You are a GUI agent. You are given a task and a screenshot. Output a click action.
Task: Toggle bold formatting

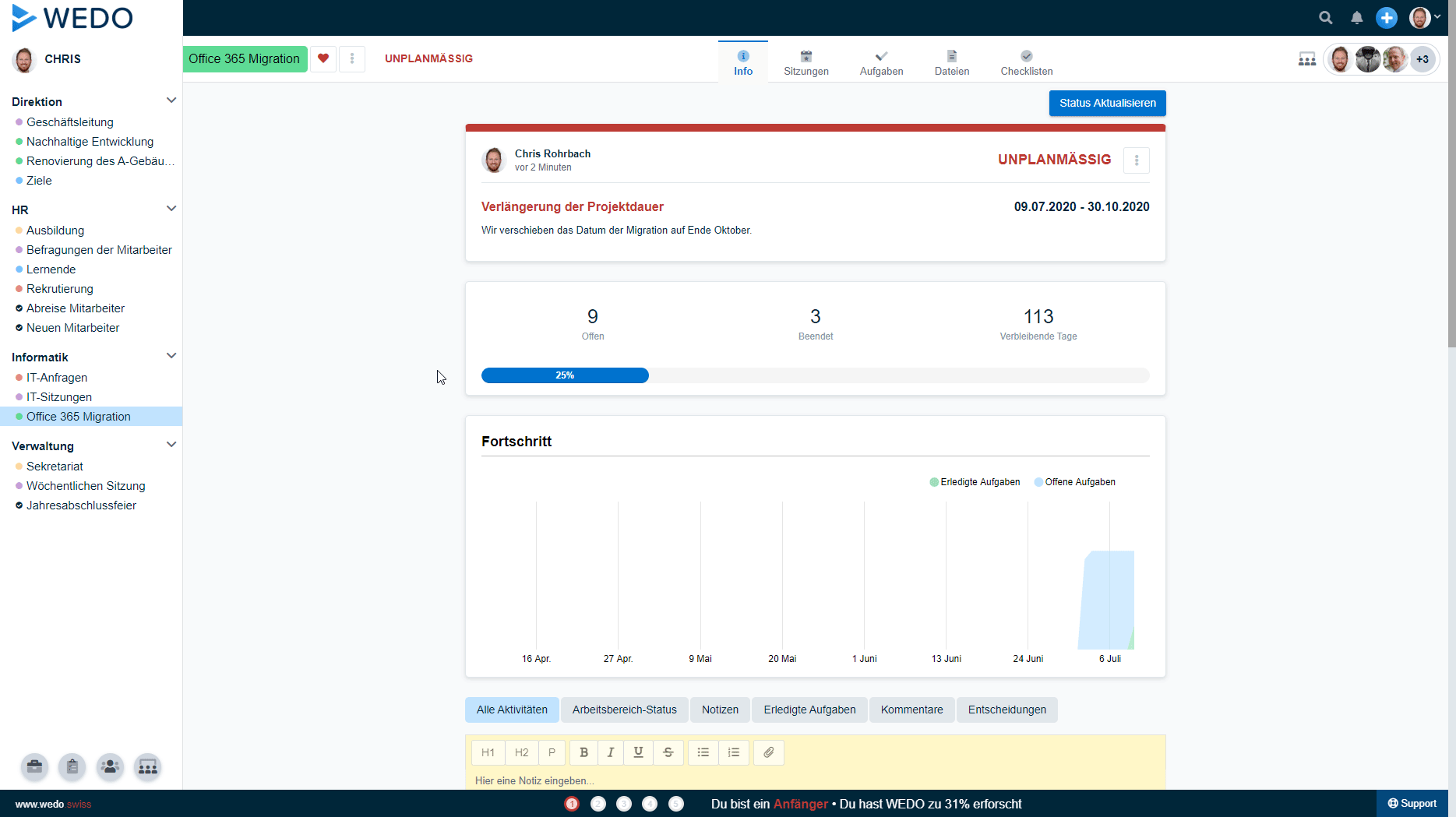[x=583, y=752]
